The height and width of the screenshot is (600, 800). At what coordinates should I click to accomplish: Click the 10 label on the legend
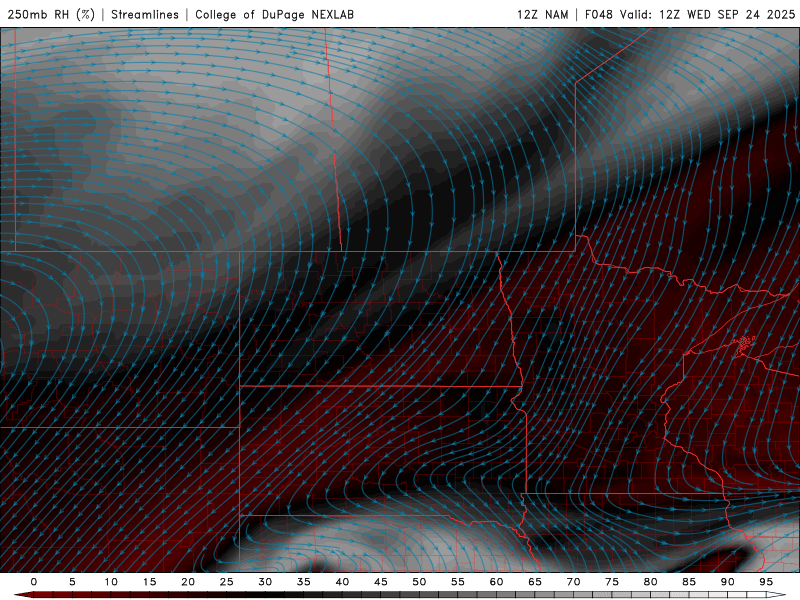111,582
